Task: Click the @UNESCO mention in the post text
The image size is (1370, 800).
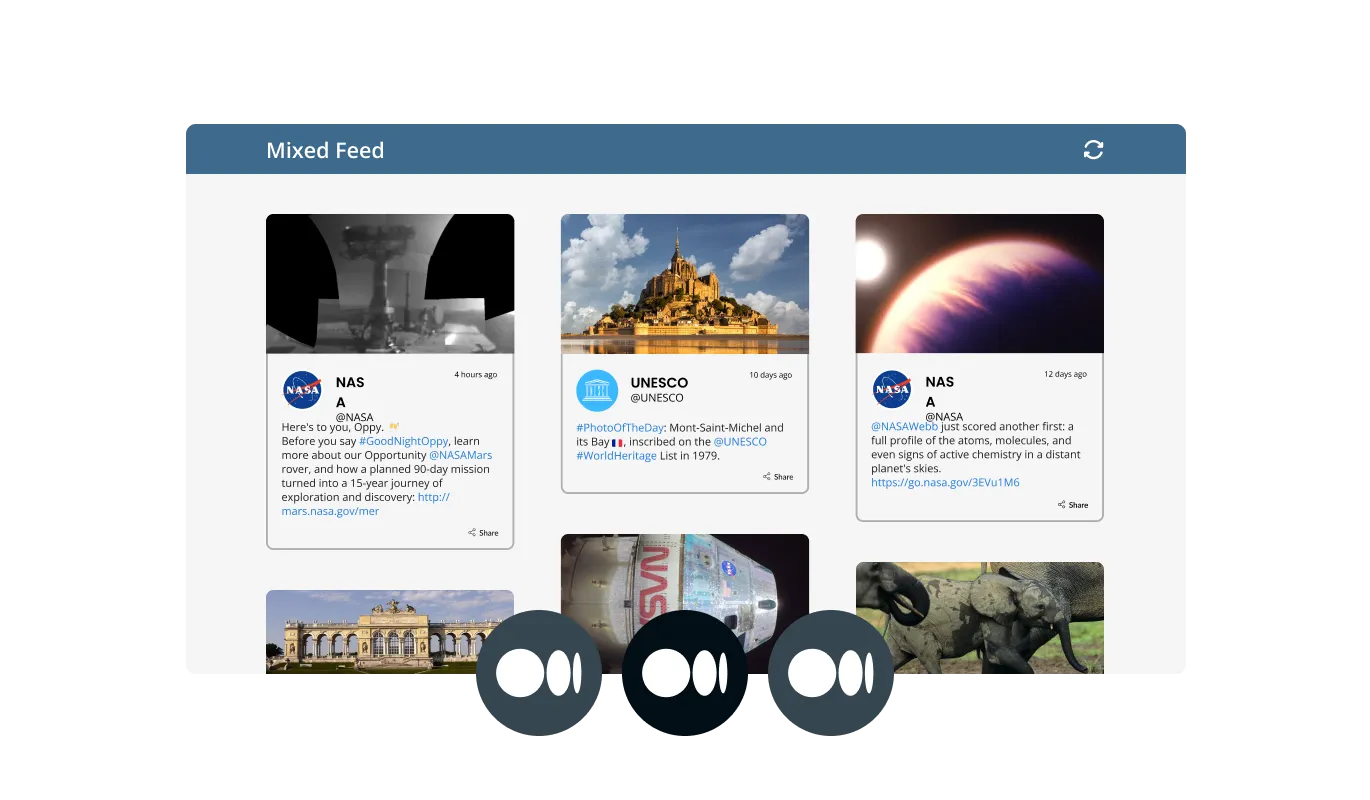Action: (741, 441)
